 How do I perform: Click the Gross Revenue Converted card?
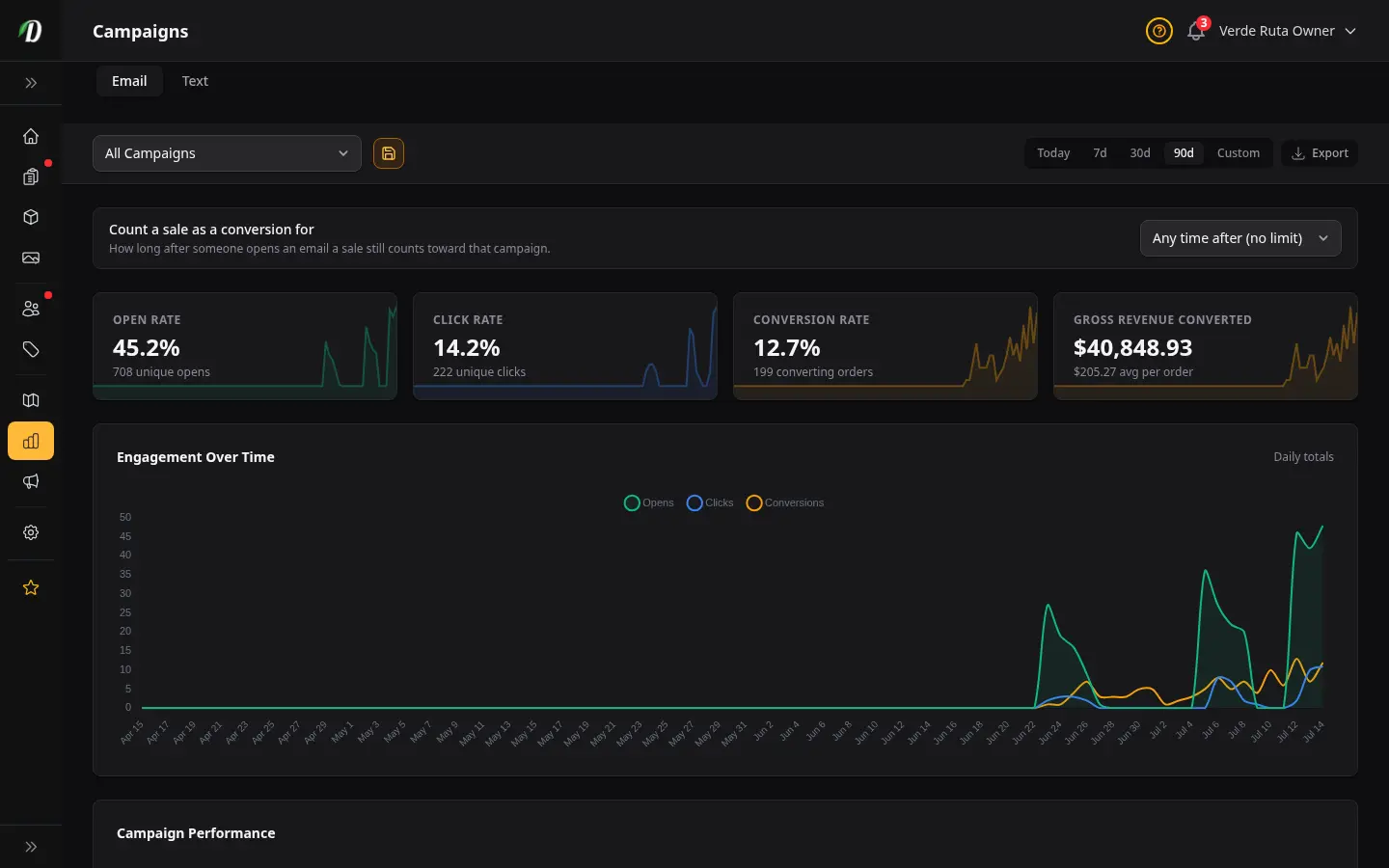coord(1206,346)
